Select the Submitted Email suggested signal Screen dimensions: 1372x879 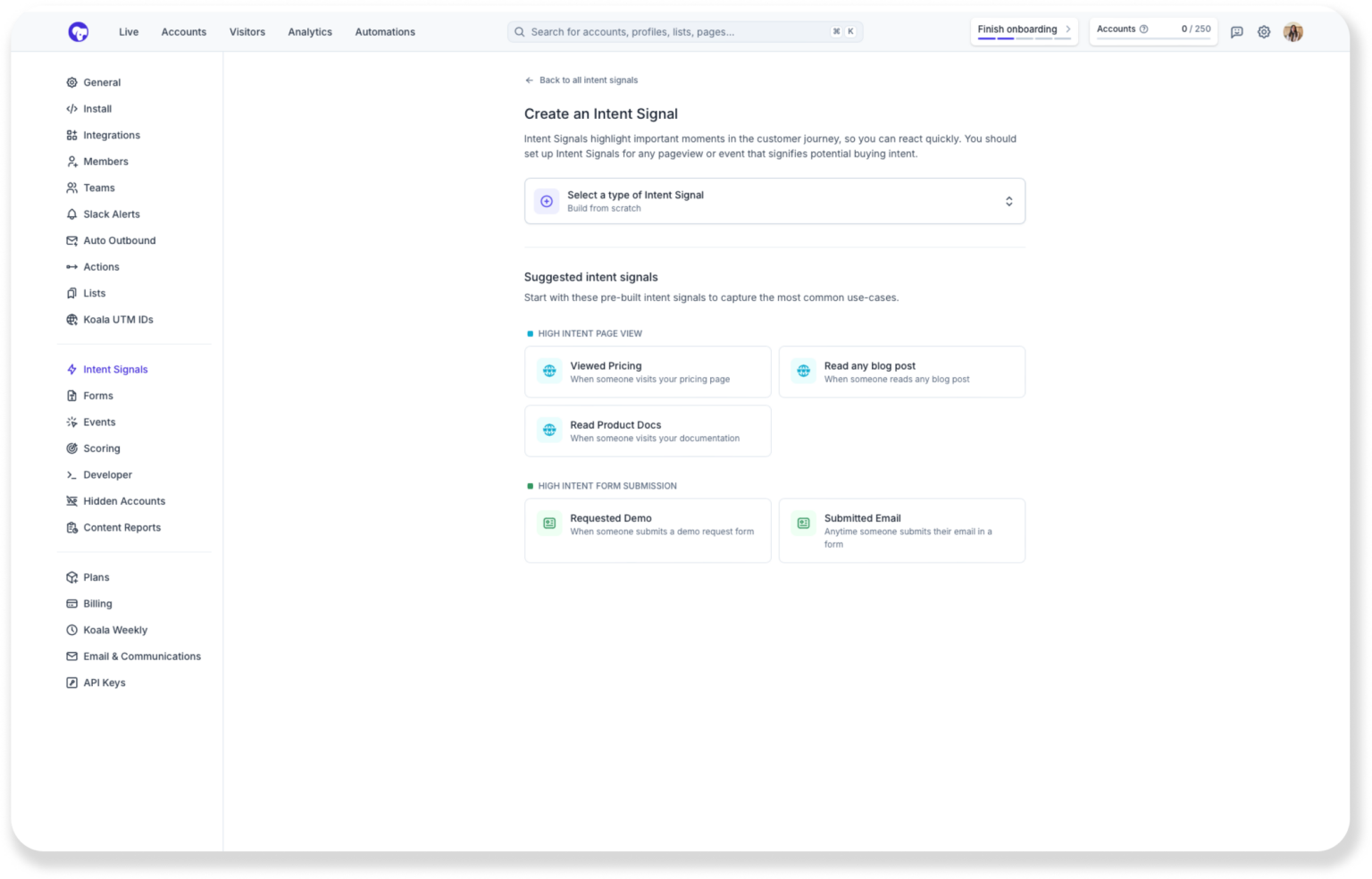(x=901, y=530)
